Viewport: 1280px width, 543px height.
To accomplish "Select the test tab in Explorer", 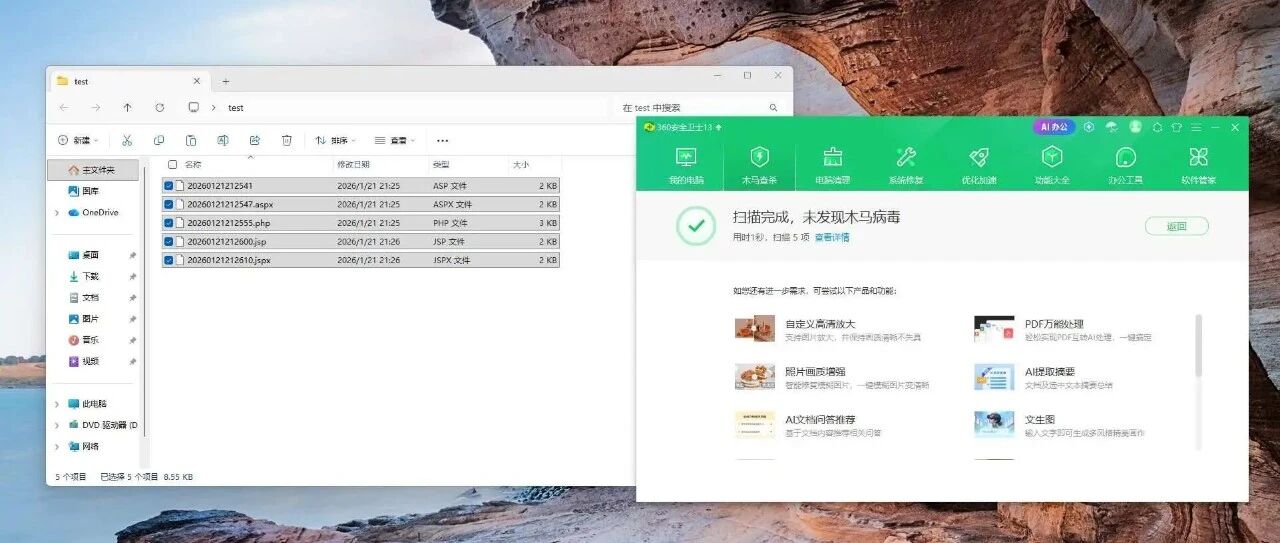I will point(128,81).
